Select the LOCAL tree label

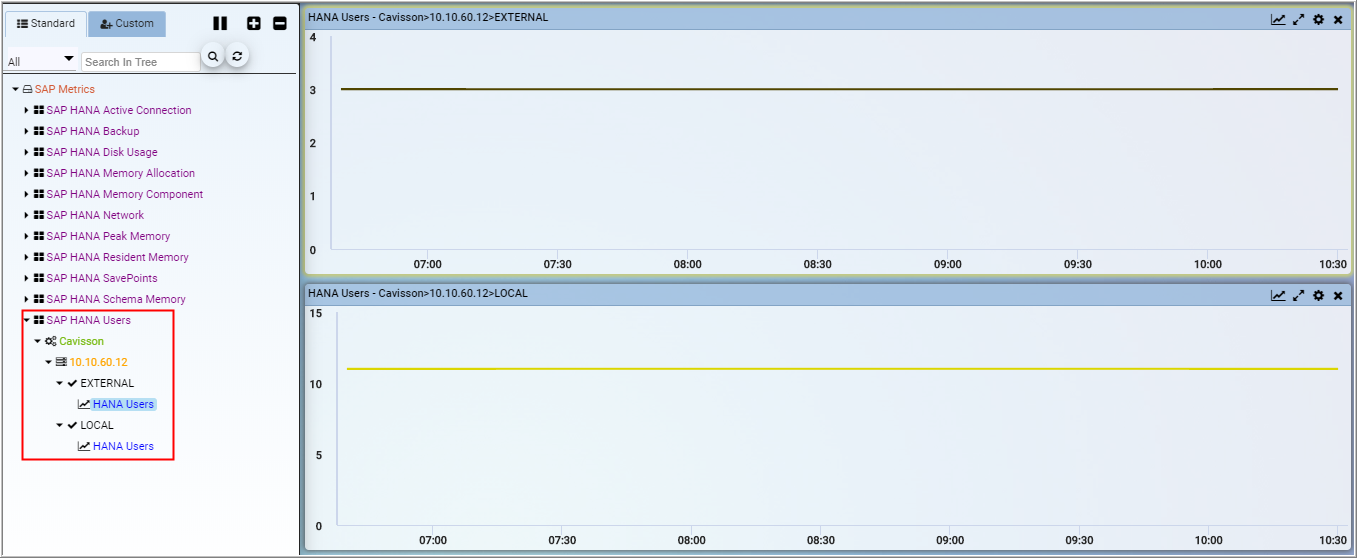pos(97,426)
